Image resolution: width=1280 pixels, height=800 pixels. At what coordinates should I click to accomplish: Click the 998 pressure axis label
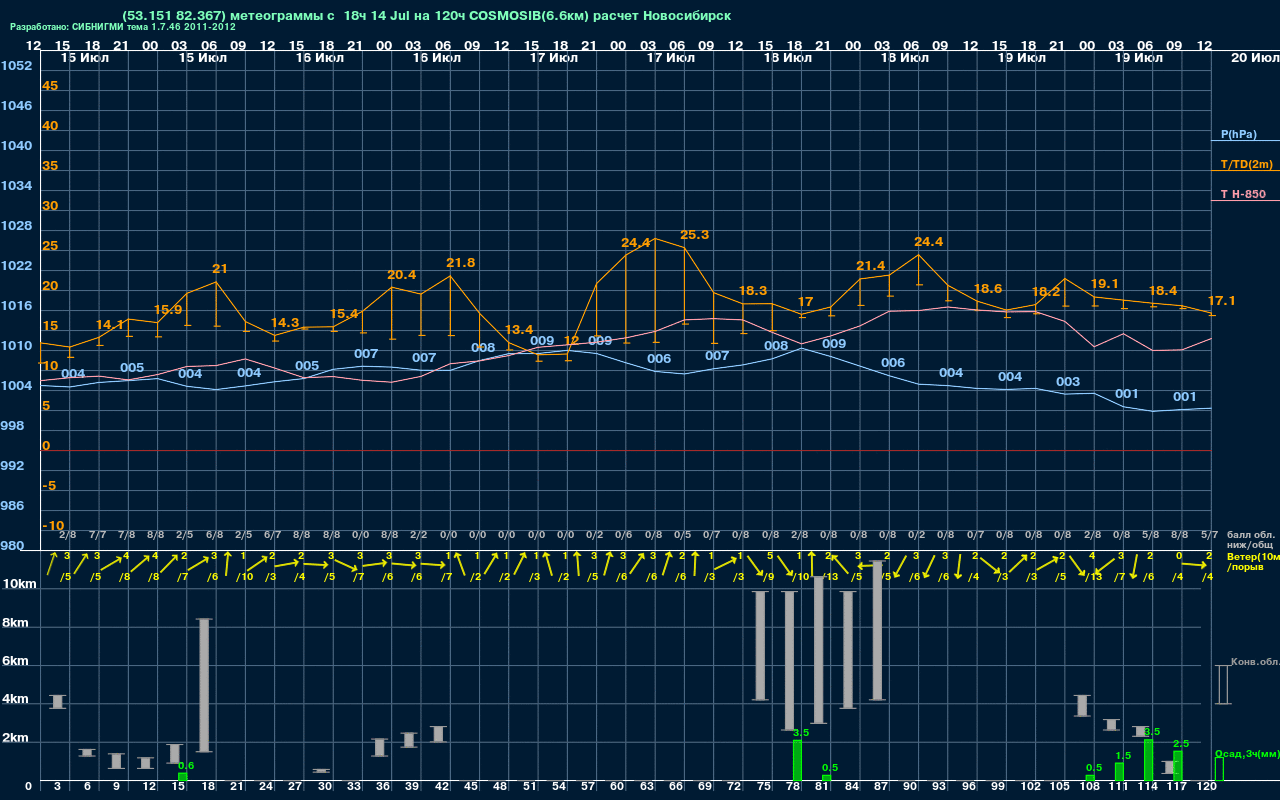coord(12,426)
